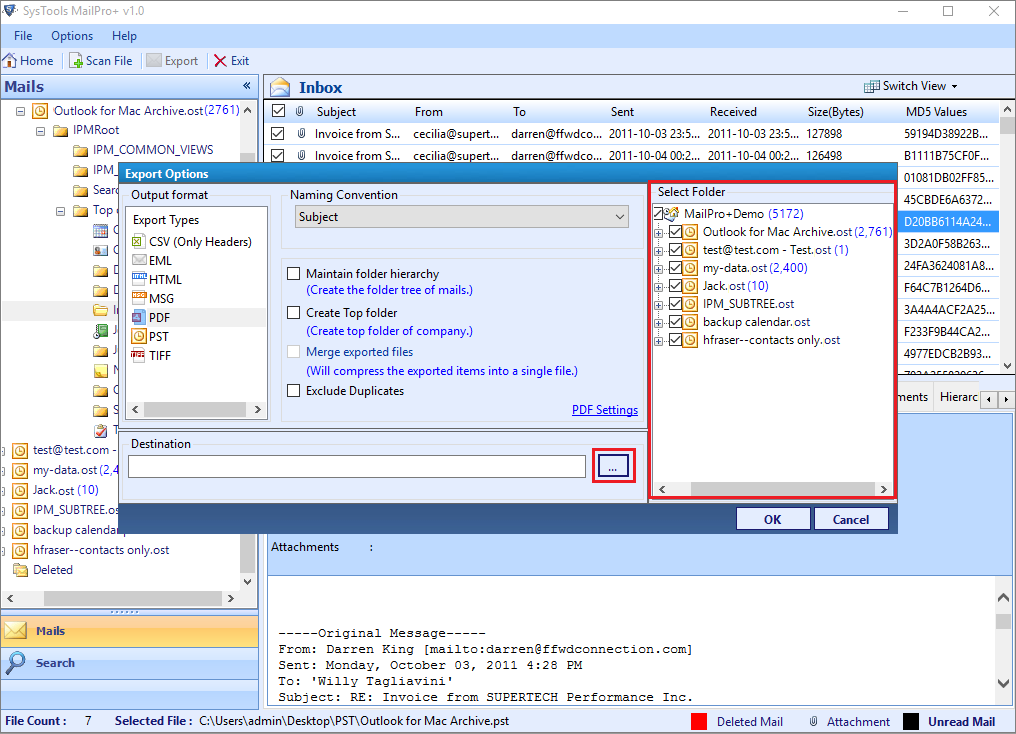Click the backup calendar icon in Mails pane

21,531
